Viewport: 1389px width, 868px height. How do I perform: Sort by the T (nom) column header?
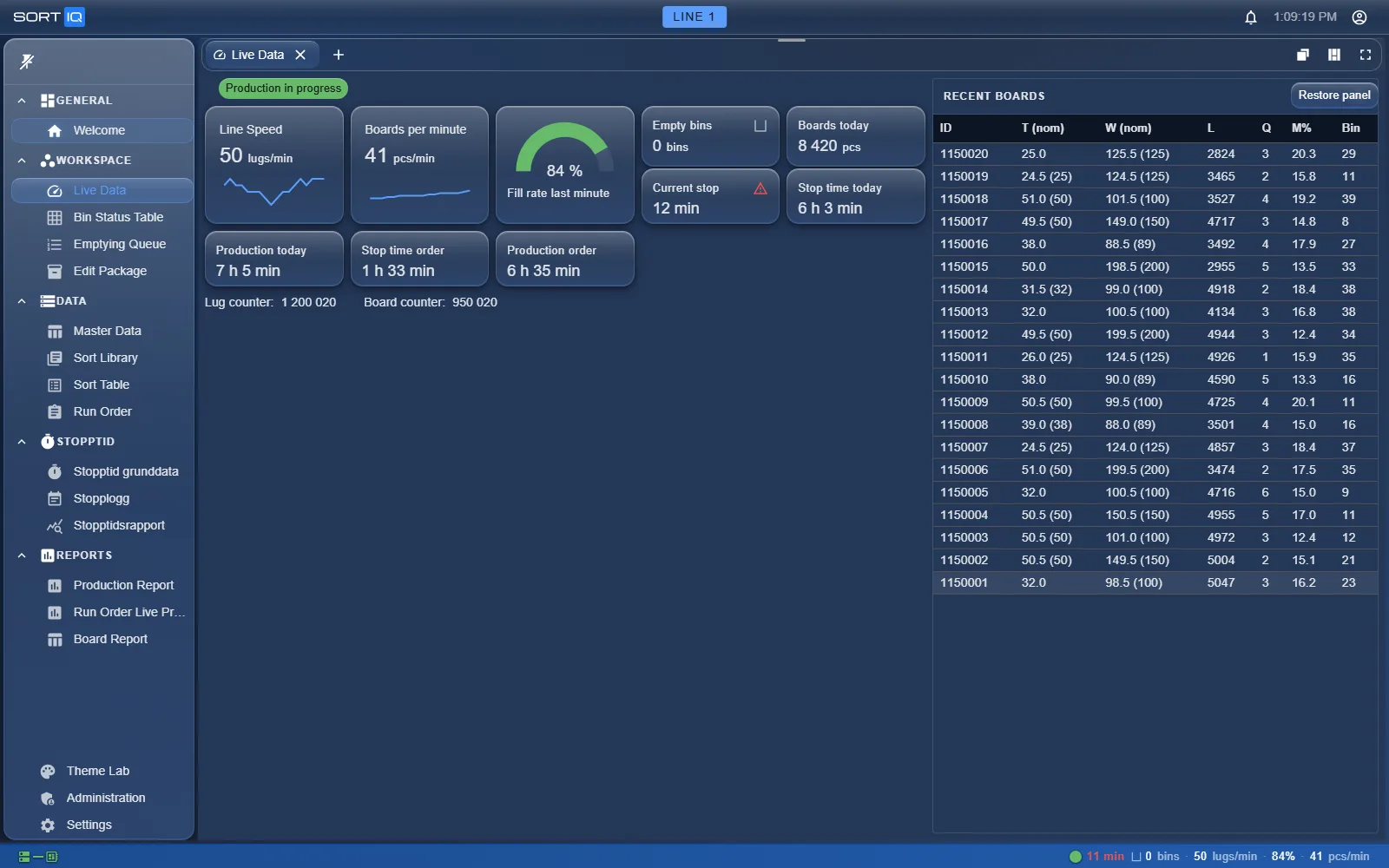pyautogui.click(x=1043, y=128)
